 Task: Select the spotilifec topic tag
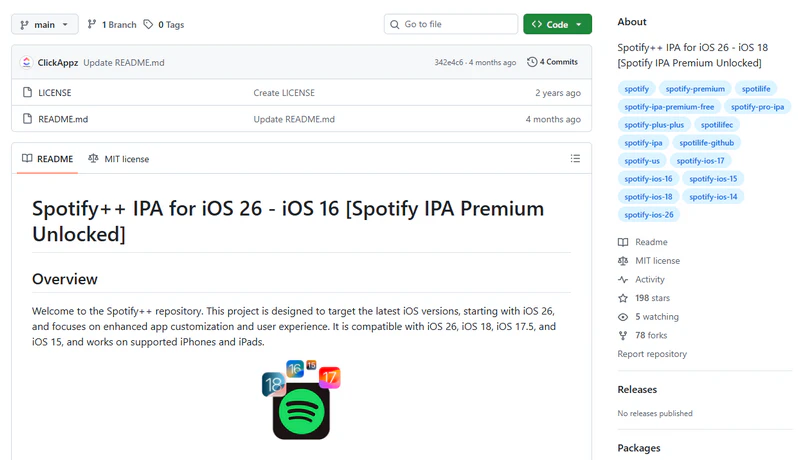point(717,125)
